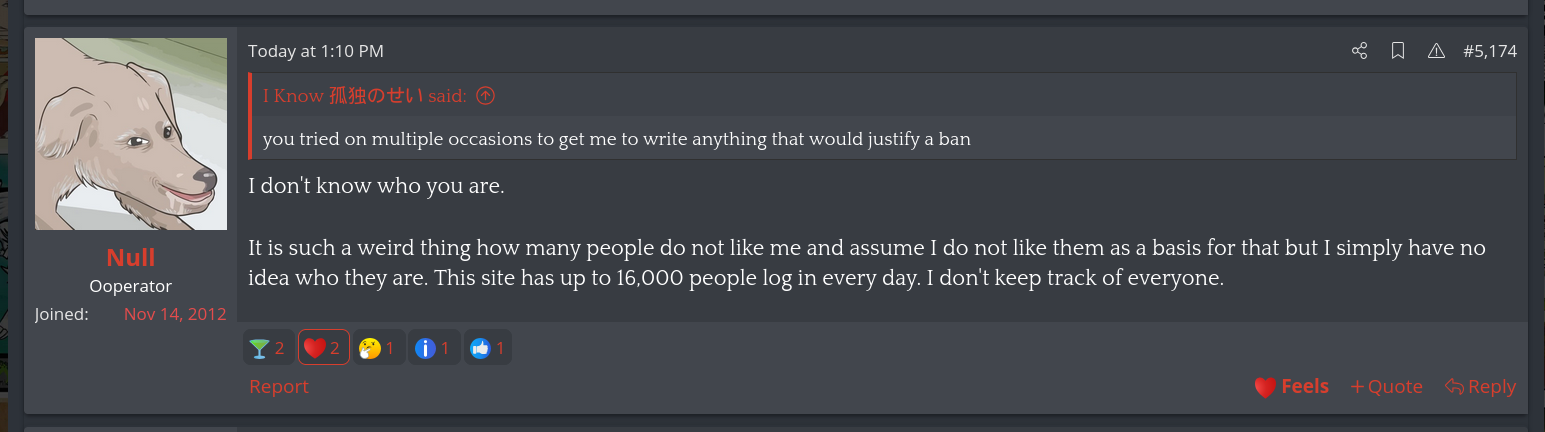
Task: Toggle the Feels reaction button
Action: click(1291, 387)
